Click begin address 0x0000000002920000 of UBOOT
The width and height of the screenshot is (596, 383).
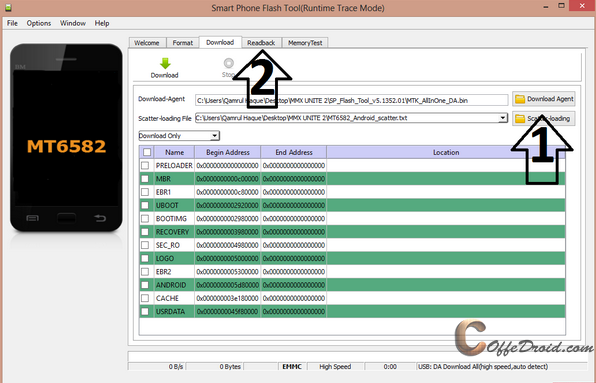click(228, 205)
